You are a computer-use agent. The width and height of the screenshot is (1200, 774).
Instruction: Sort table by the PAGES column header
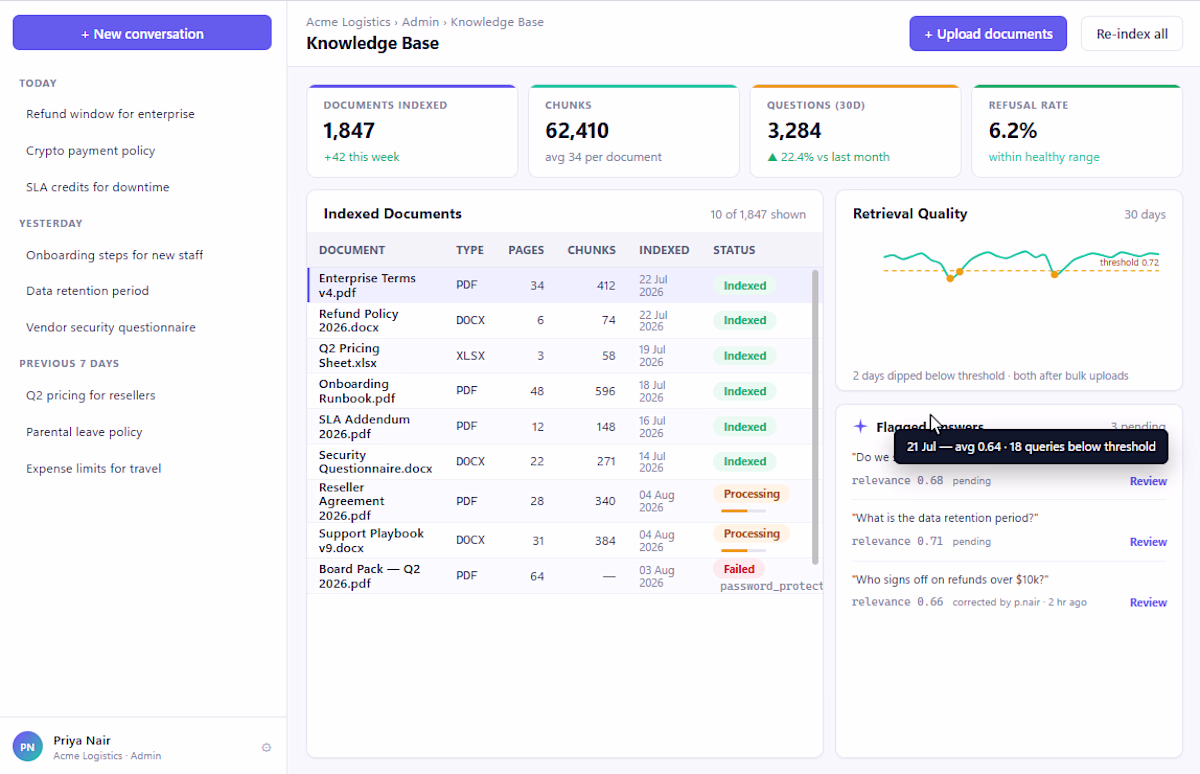tap(526, 250)
